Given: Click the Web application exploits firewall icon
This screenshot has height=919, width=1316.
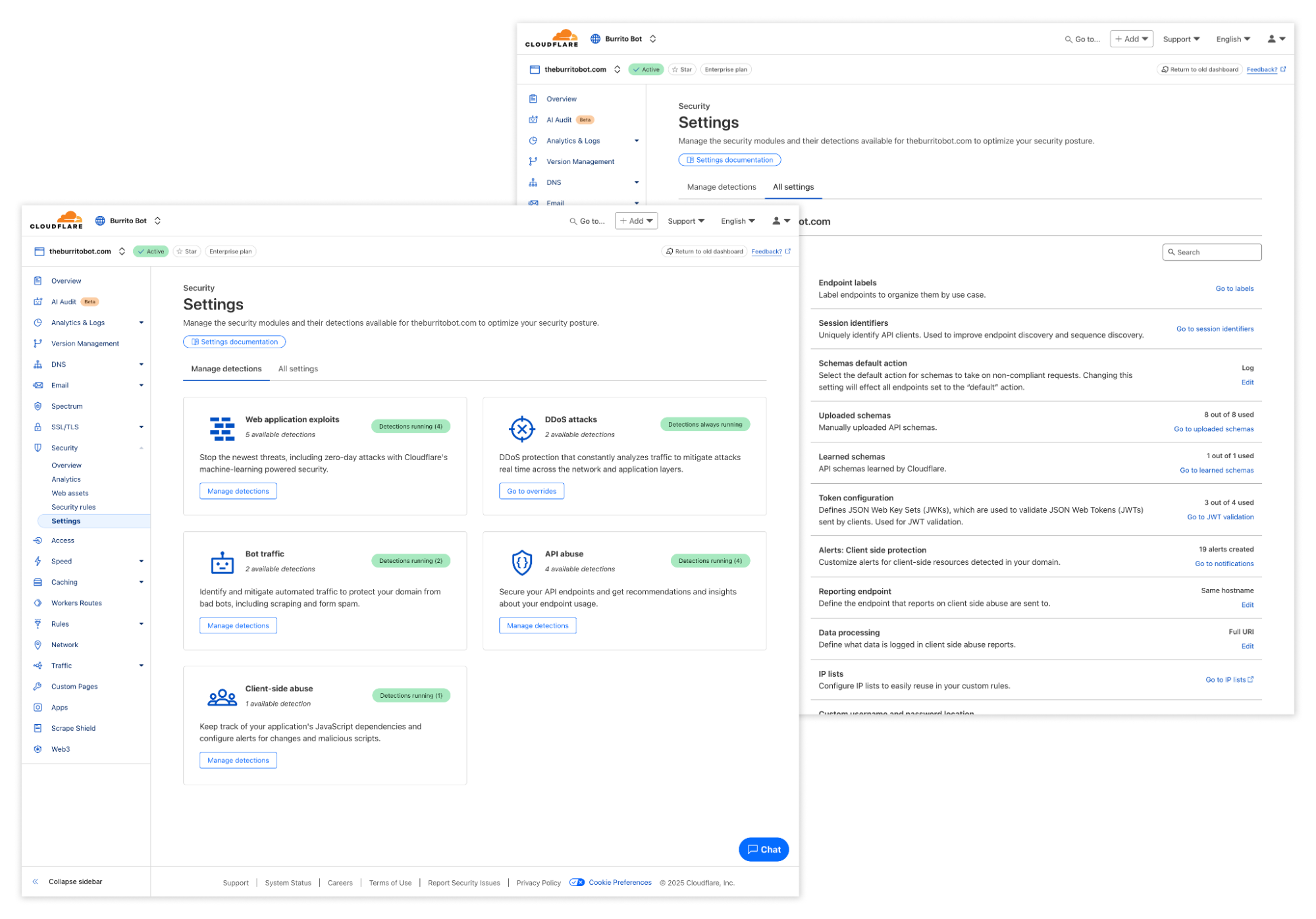Looking at the screenshot, I should tap(222, 429).
